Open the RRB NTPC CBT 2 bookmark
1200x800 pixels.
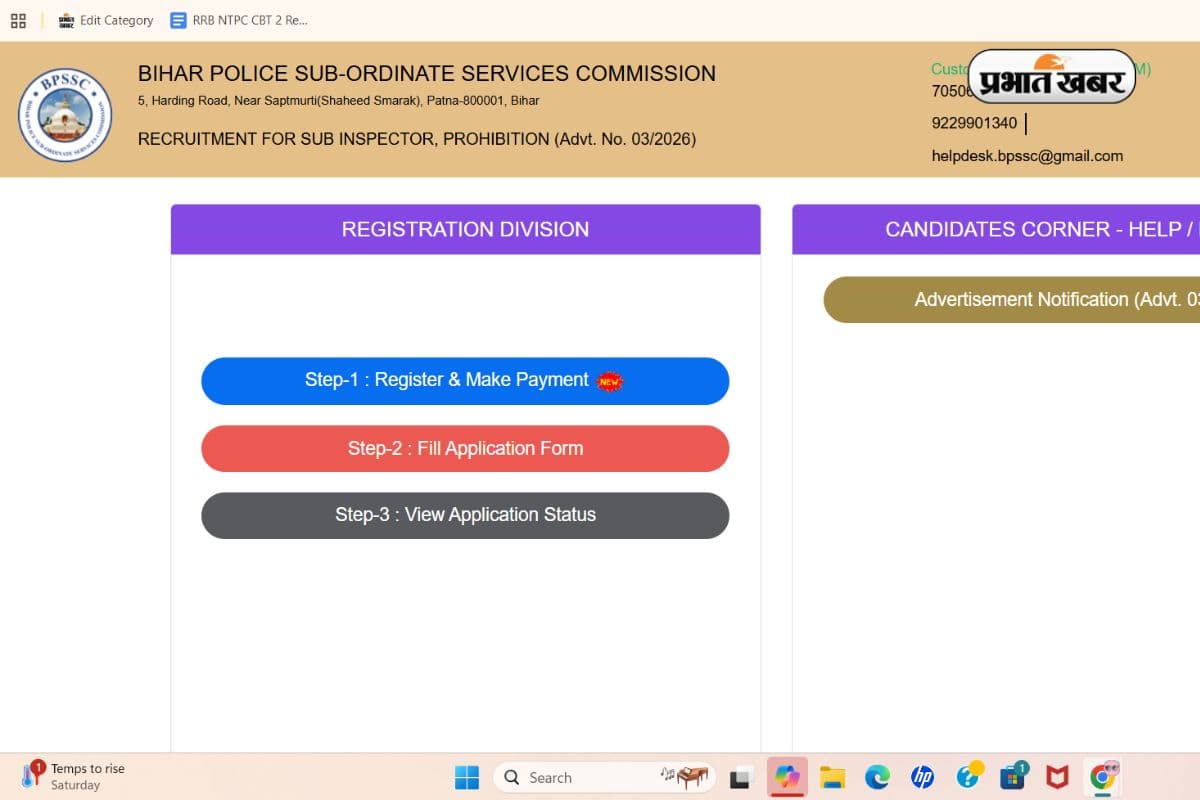click(239, 20)
